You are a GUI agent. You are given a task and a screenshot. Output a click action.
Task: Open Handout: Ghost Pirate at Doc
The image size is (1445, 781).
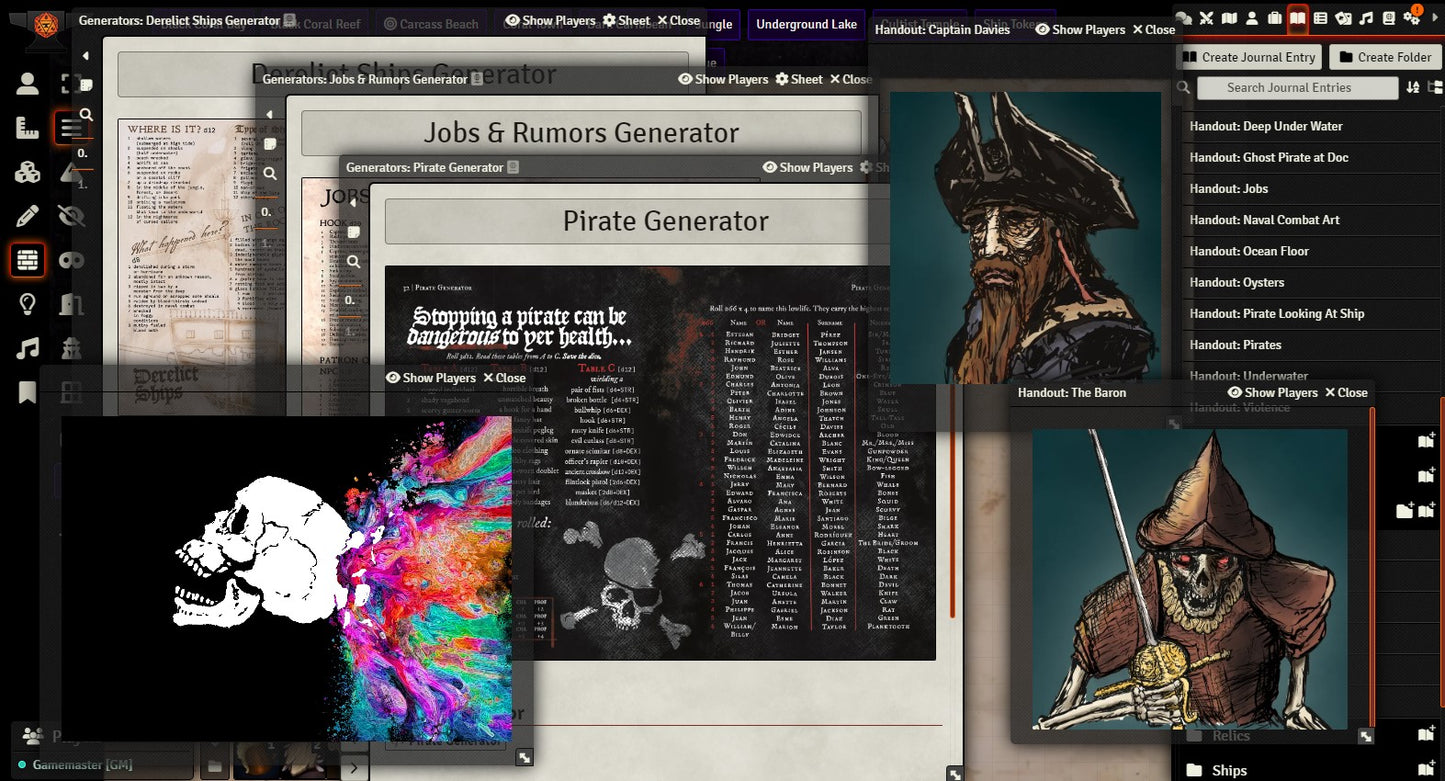click(1268, 157)
